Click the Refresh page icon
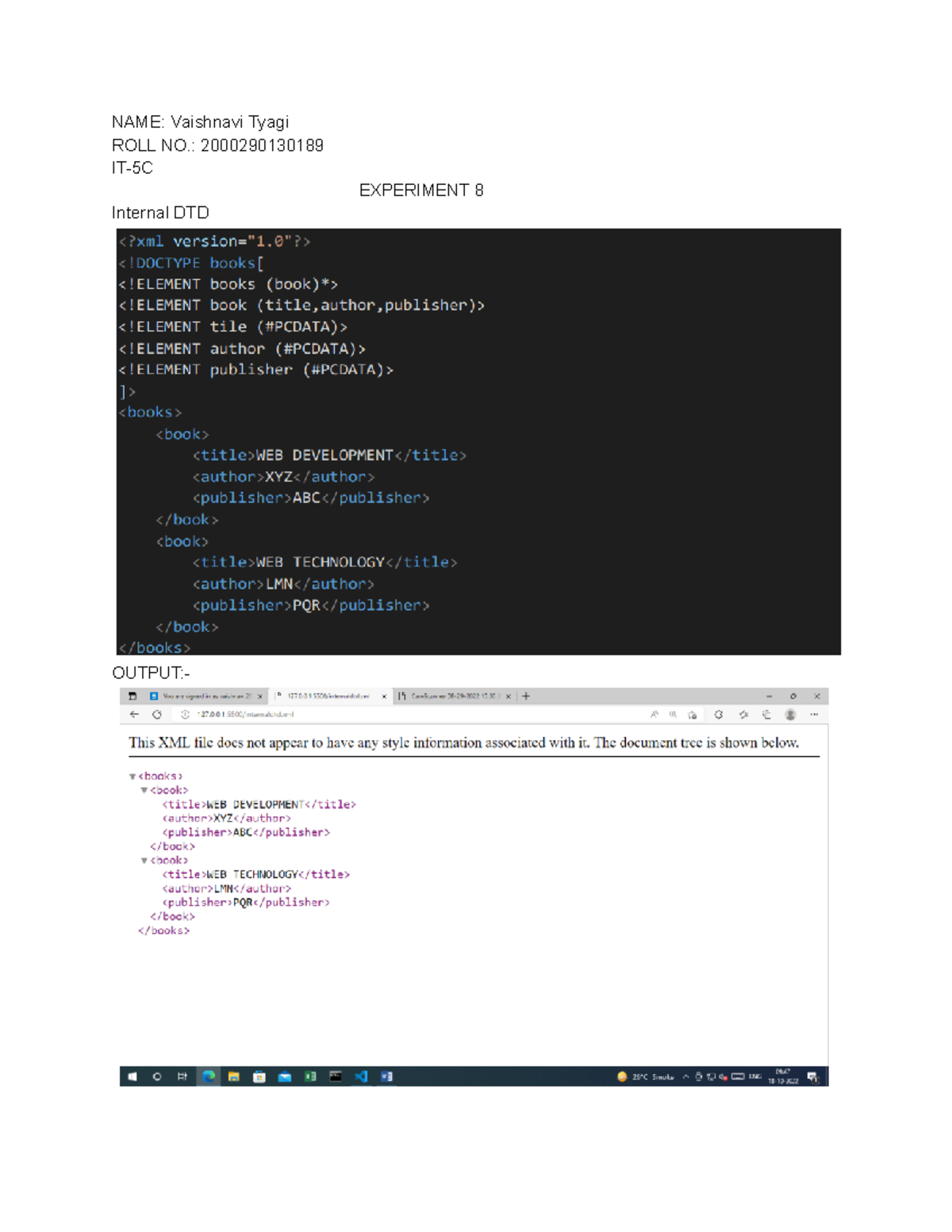Viewport: 952px width, 1232px height. tap(157, 715)
